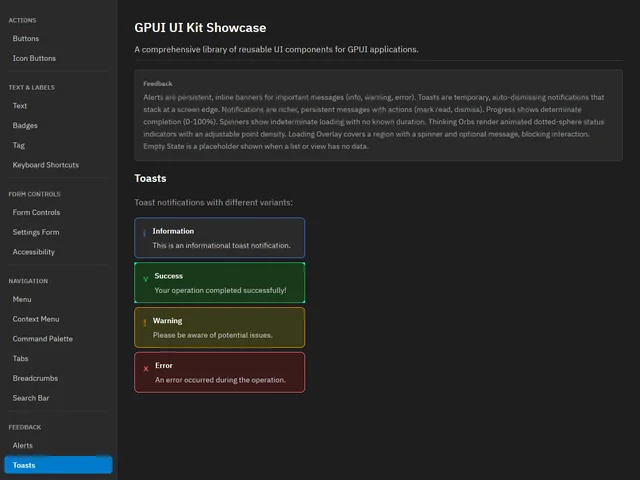Screen dimensions: 640x480
Task: Click the Information toast title
Action: [173, 231]
